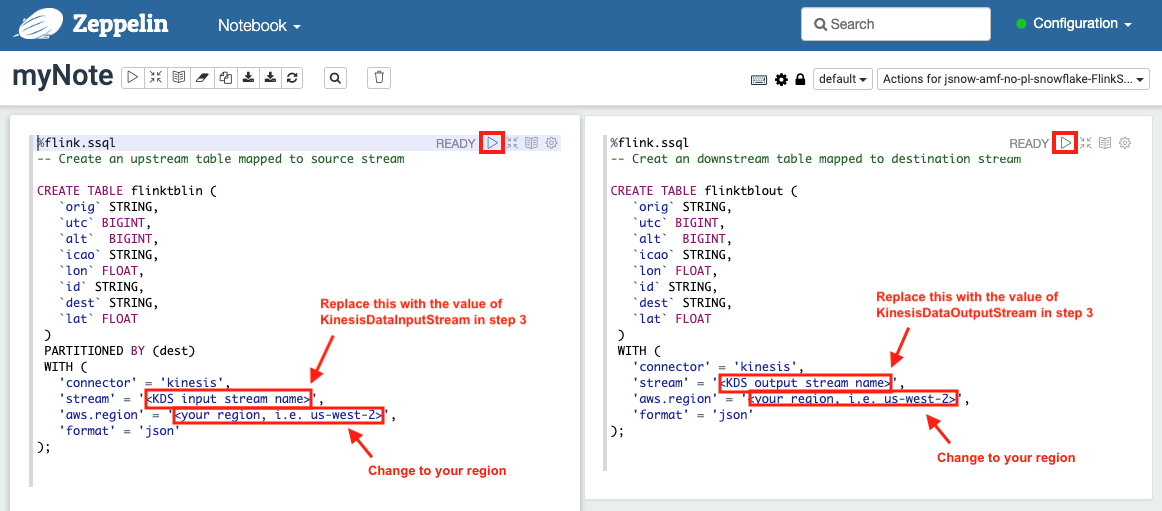This screenshot has width=1162, height=511.
Task: Click the version control refresh icon
Action: [292, 78]
